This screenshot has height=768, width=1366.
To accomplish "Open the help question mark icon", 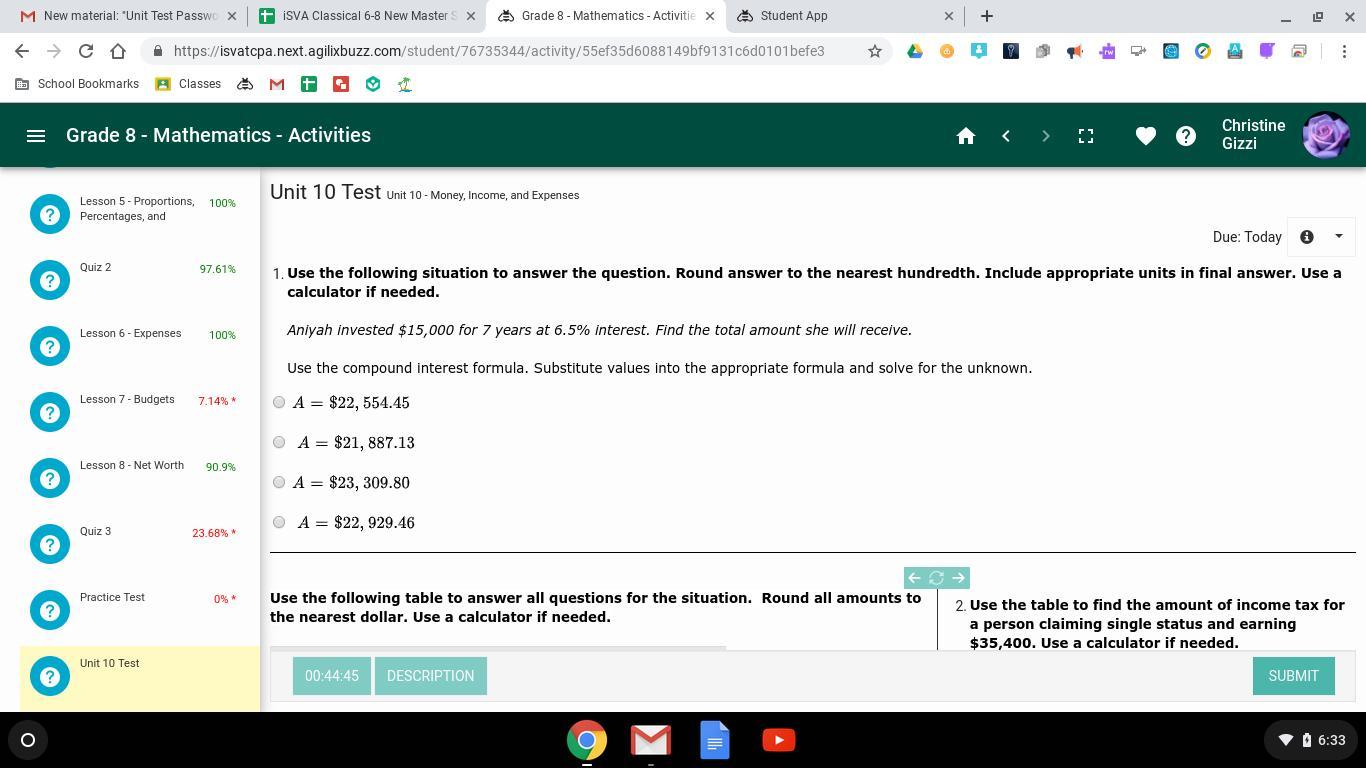I will (x=1186, y=136).
